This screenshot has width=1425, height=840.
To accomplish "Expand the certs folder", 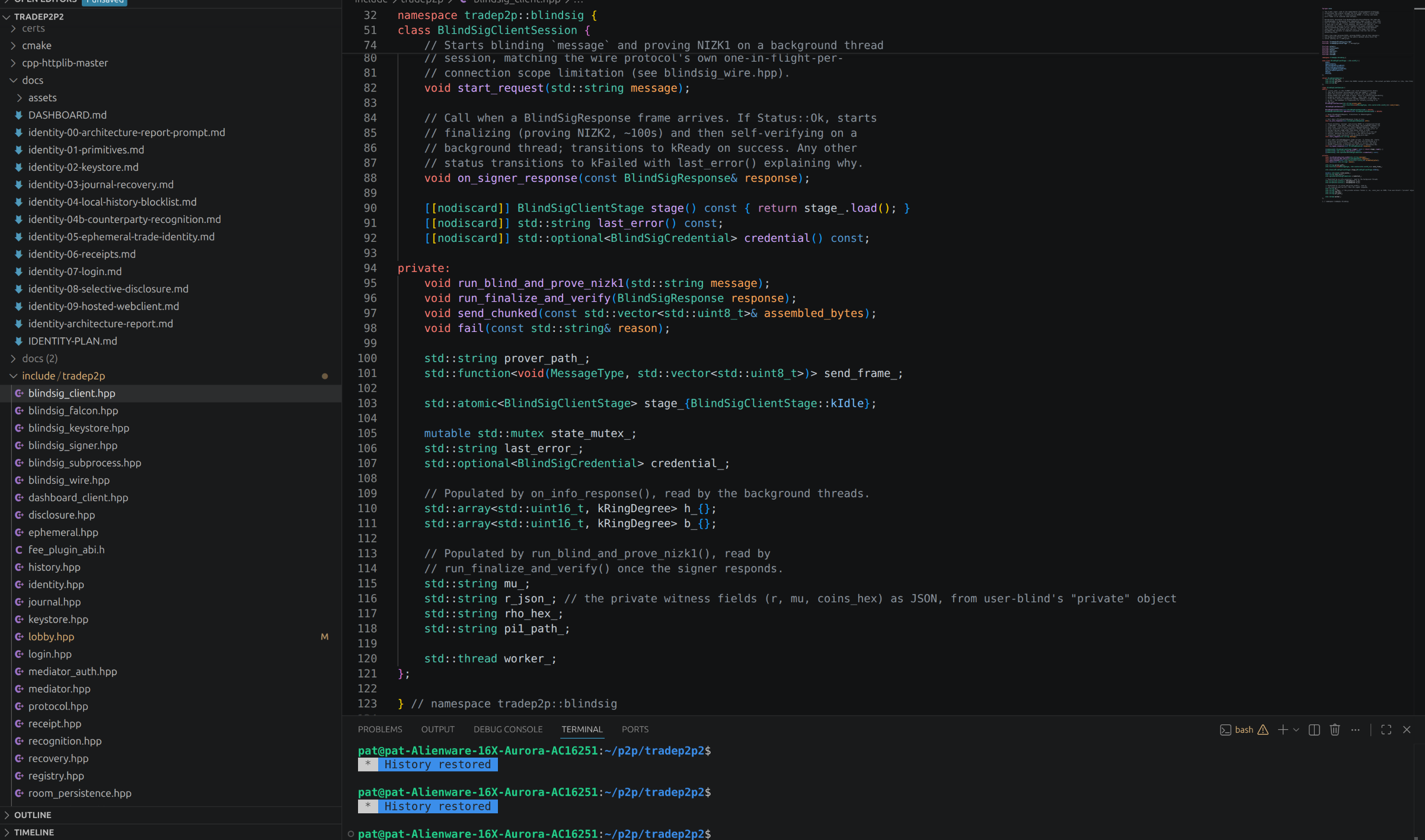I will [x=13, y=28].
